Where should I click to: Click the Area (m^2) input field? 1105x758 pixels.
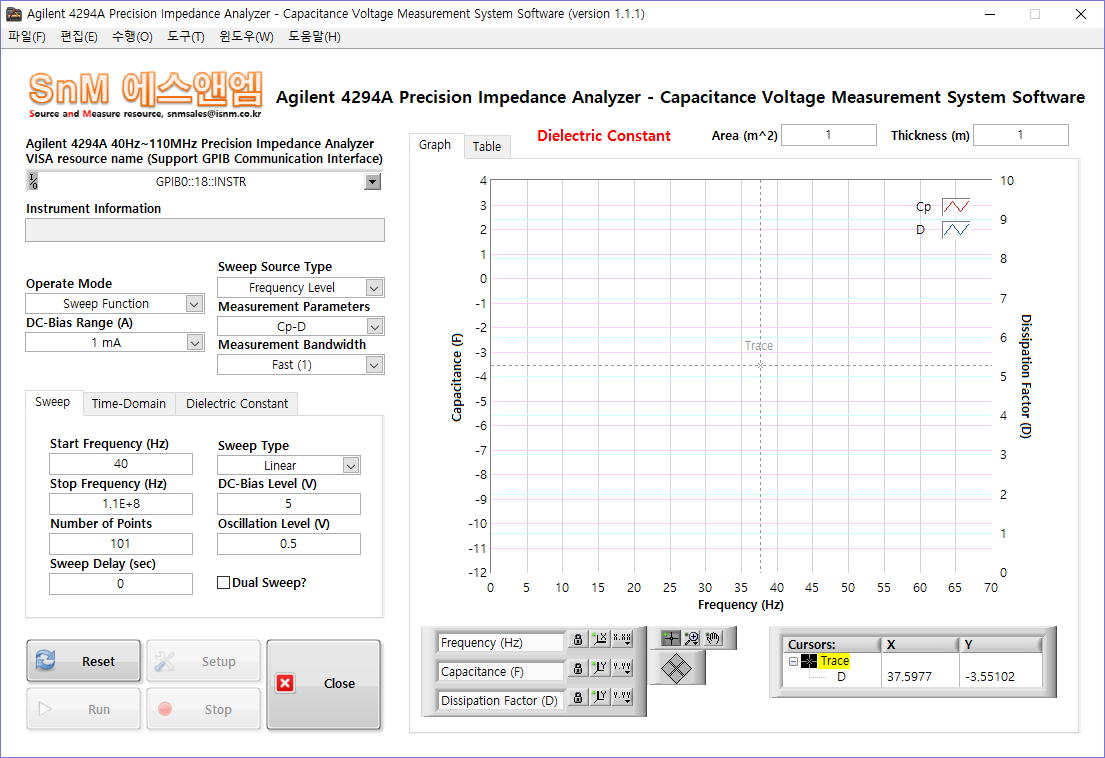click(829, 135)
